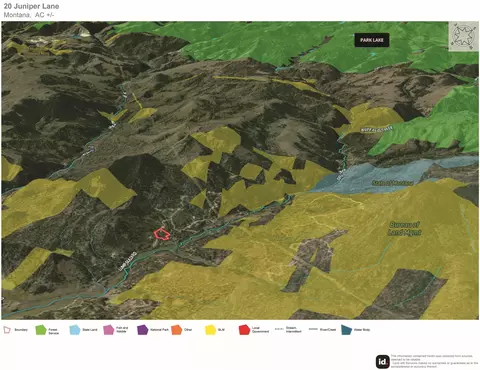The height and width of the screenshot is (370, 480).
Task: Click the Stream Intermittent legend line
Action: (279, 329)
